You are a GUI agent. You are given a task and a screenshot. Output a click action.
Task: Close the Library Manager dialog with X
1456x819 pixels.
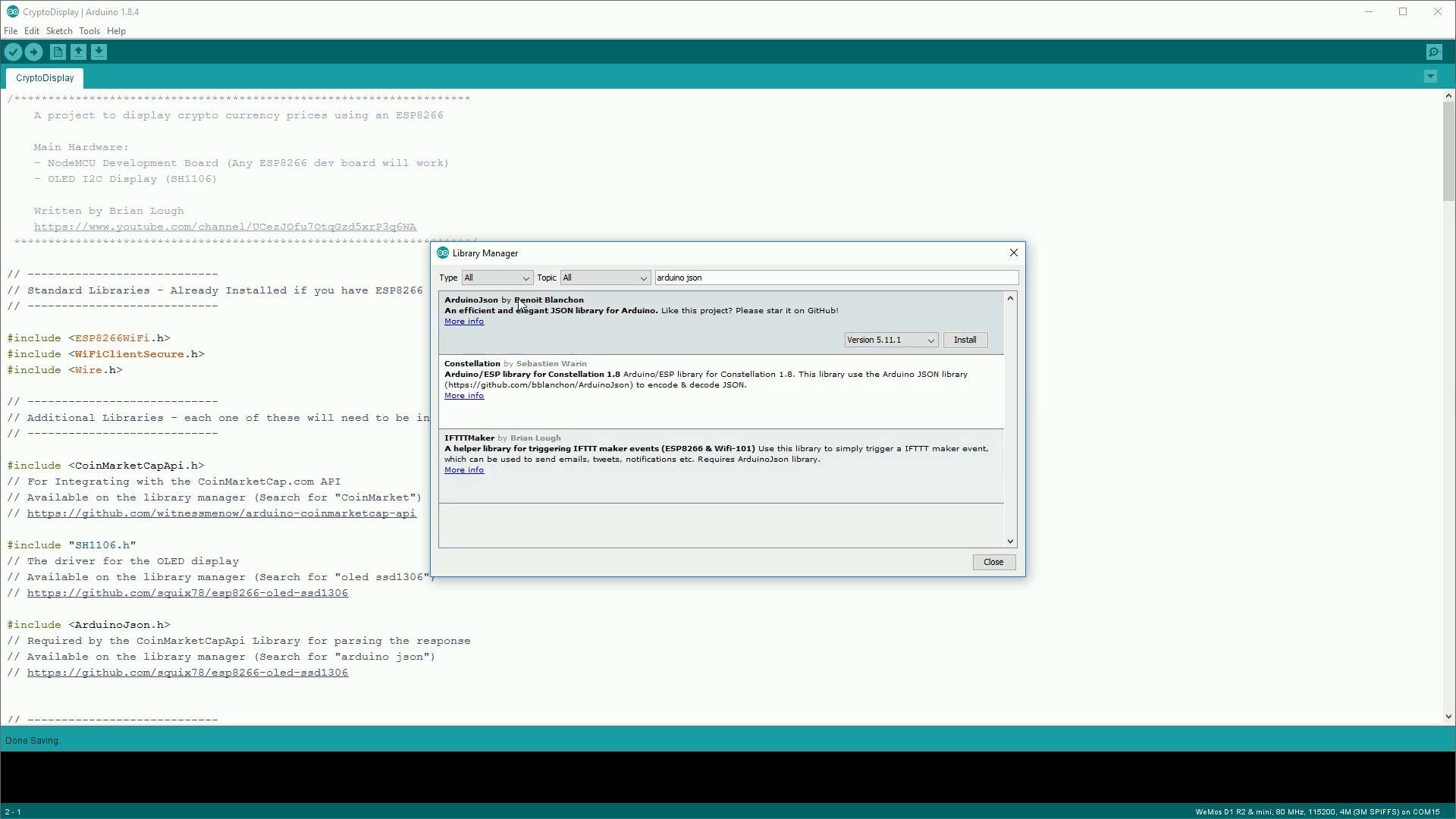click(x=1013, y=253)
